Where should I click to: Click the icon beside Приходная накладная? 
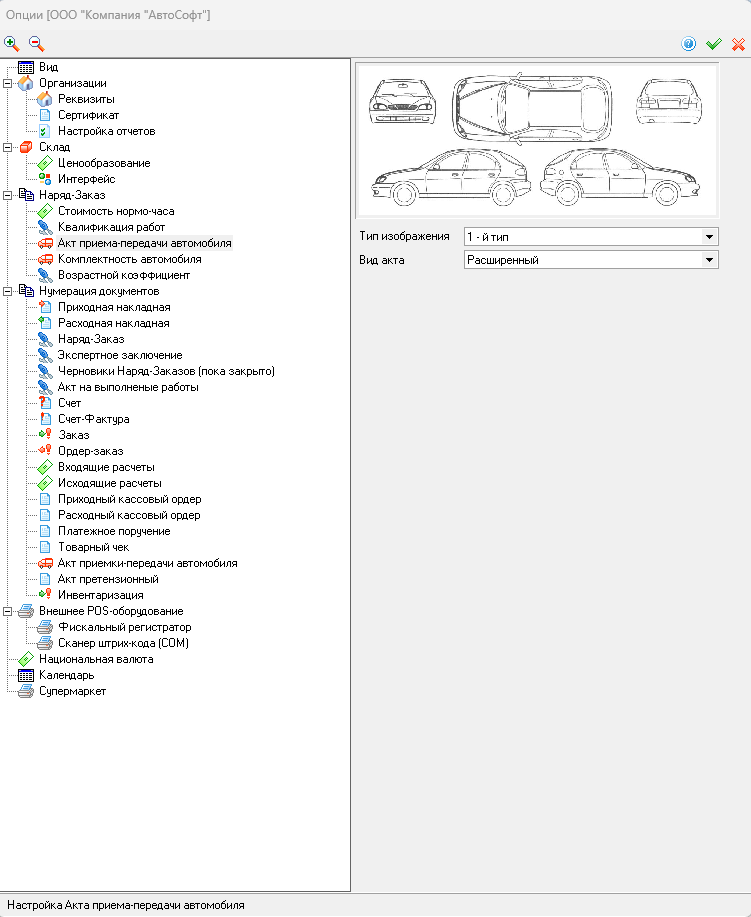[x=44, y=307]
